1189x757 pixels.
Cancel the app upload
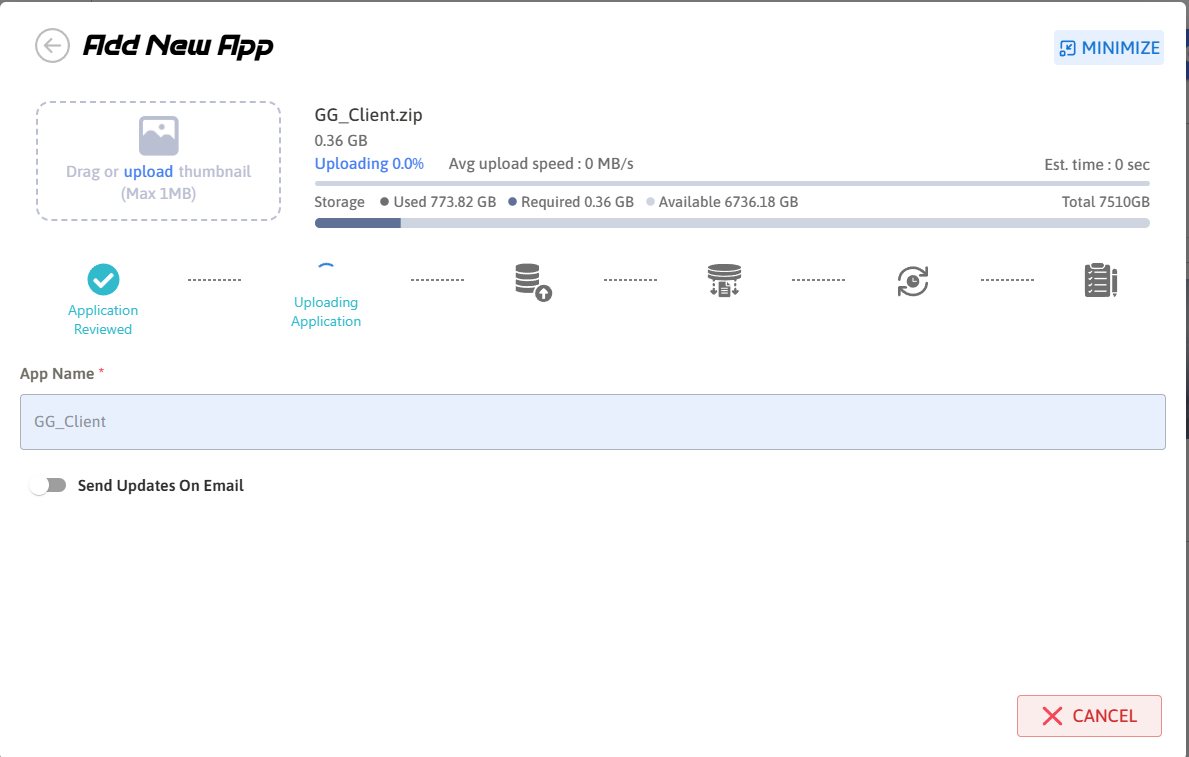1089,716
